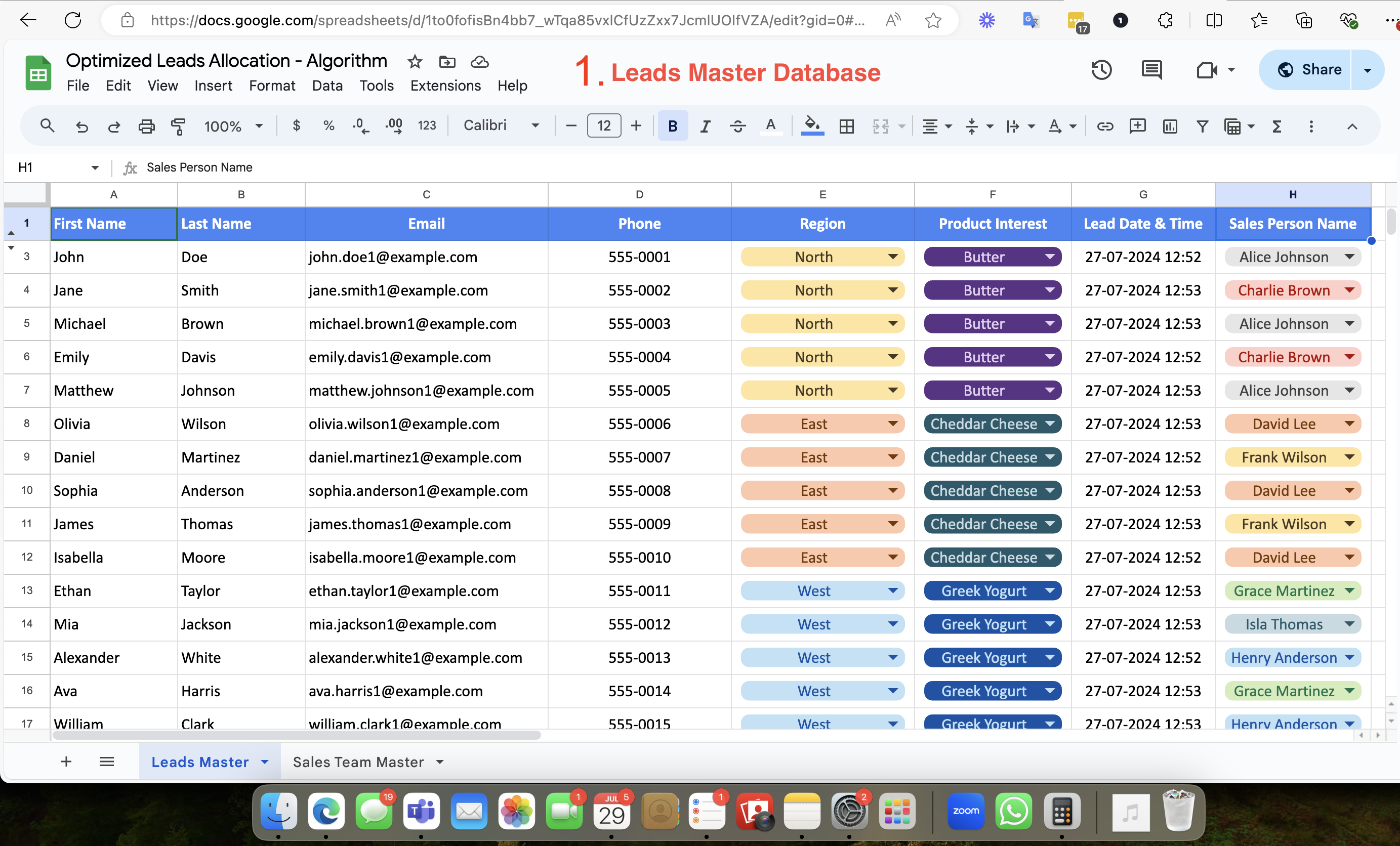Open the borders tool
1400x846 pixels.
pos(847,126)
